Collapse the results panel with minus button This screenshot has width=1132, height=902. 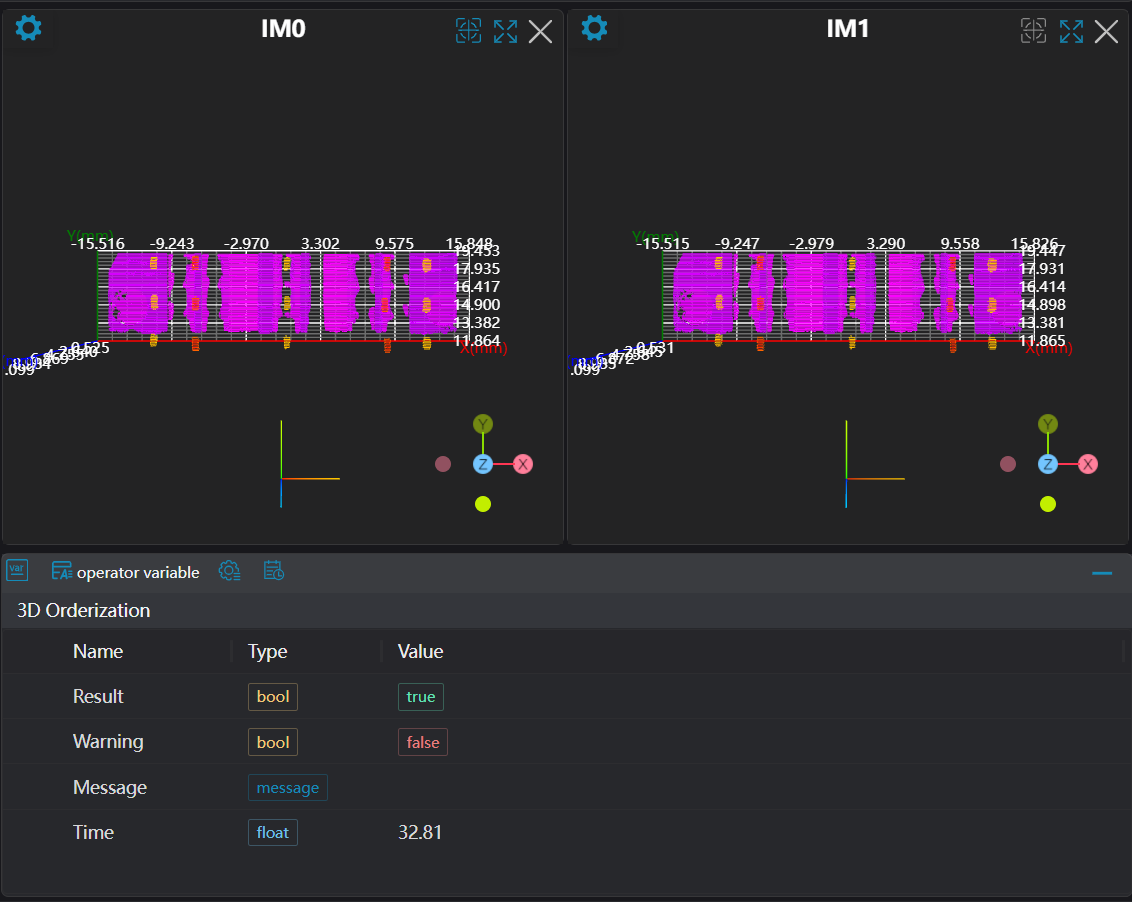pos(1102,573)
